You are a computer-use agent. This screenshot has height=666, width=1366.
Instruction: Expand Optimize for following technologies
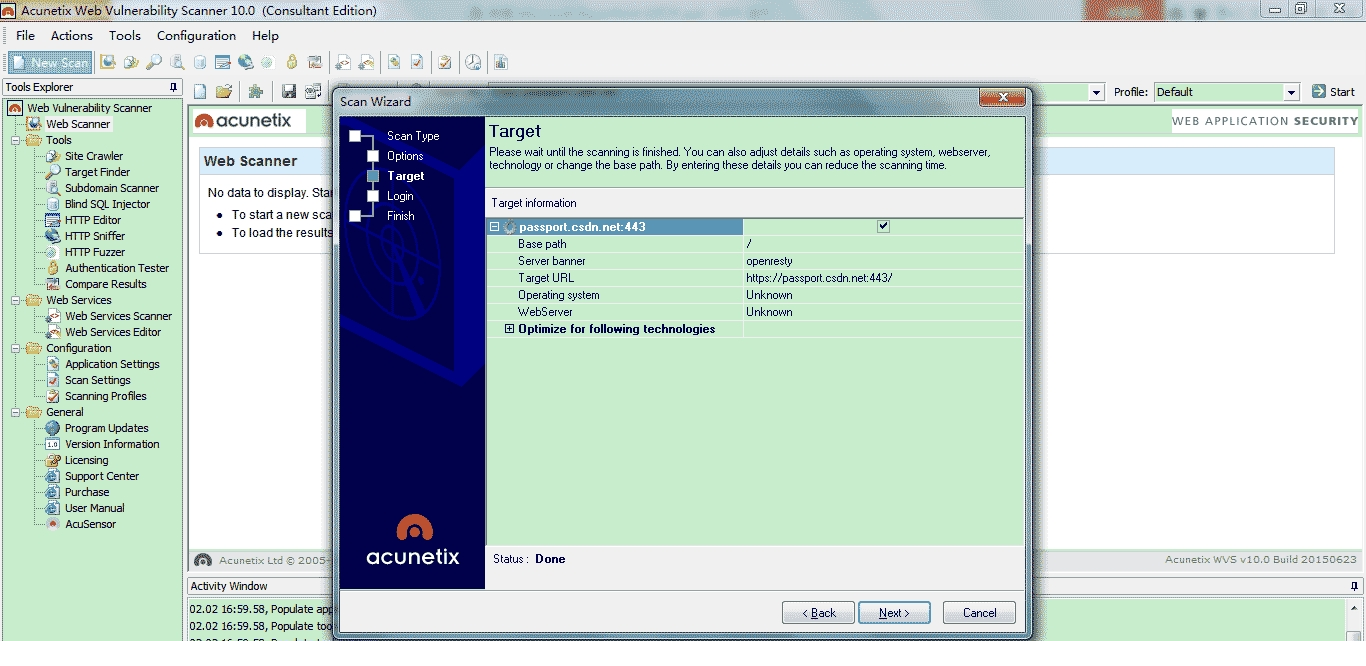click(509, 329)
